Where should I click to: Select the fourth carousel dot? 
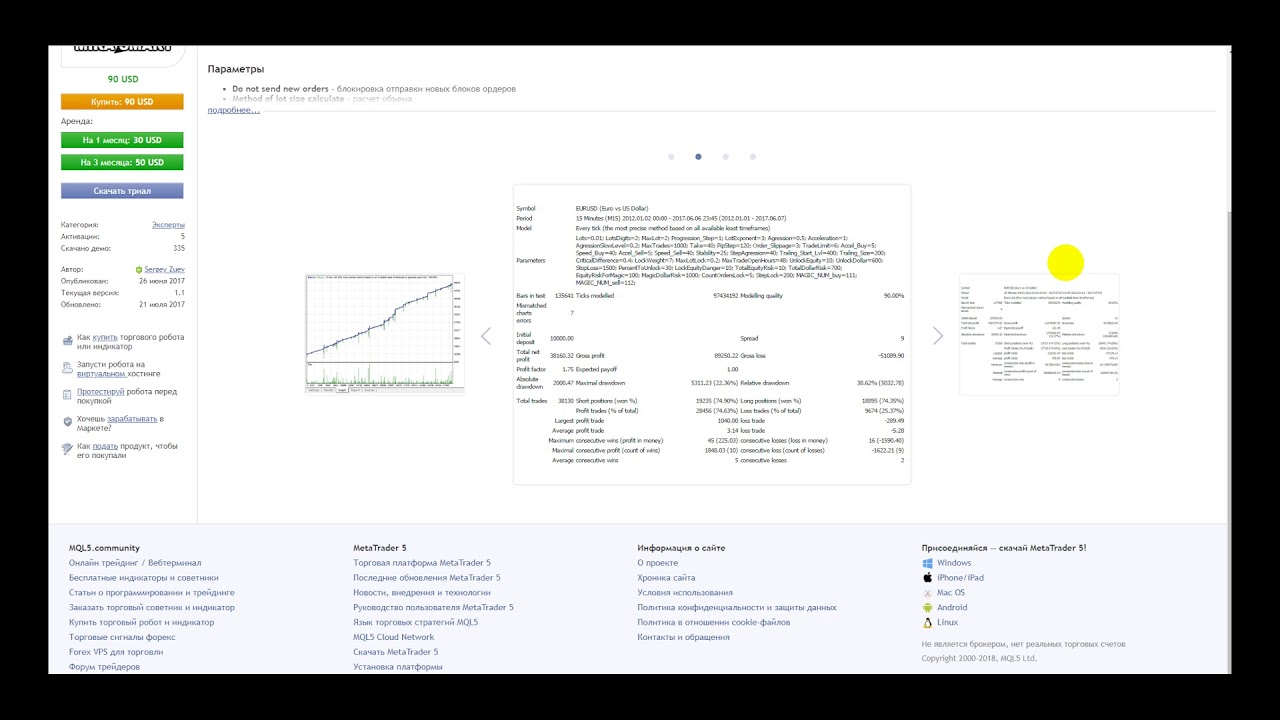pos(753,156)
